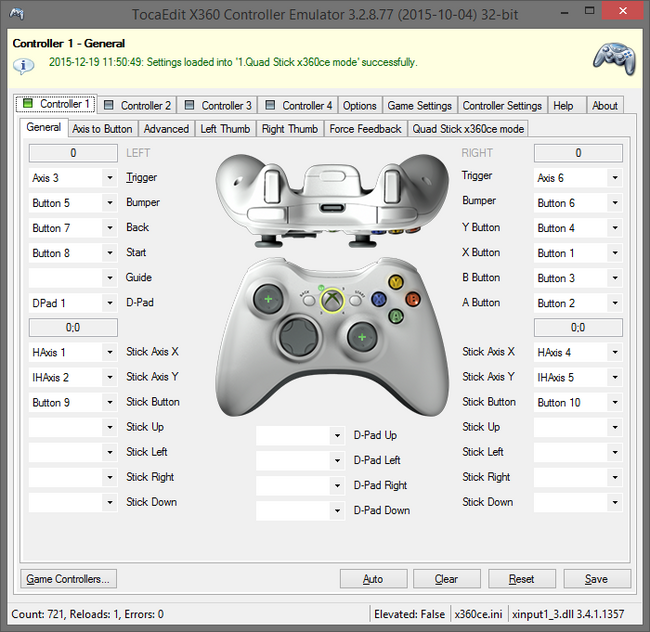Image resolution: width=650 pixels, height=632 pixels.
Task: Expand the Start Button 8 dropdown
Action: [110, 253]
